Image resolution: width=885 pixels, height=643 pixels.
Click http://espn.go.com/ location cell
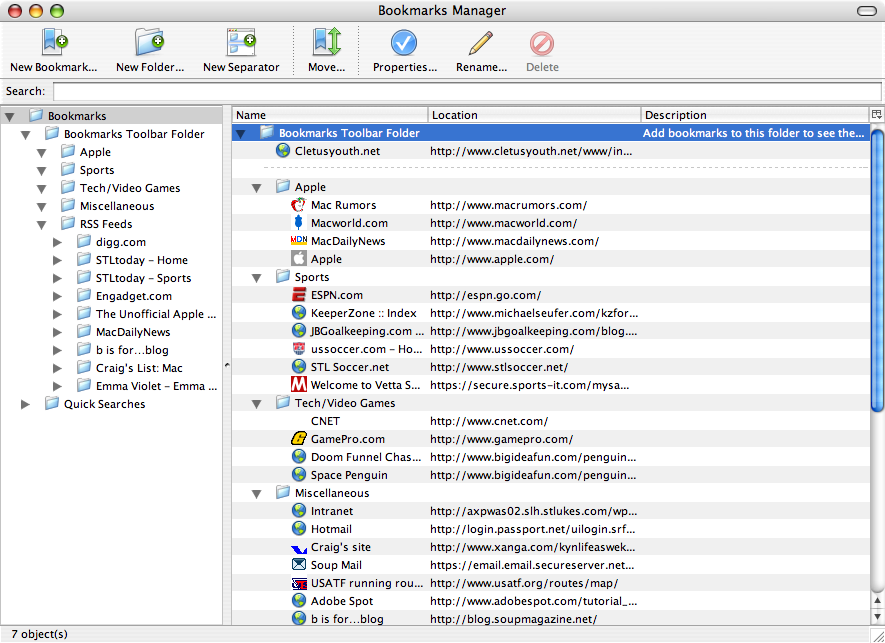pos(485,295)
